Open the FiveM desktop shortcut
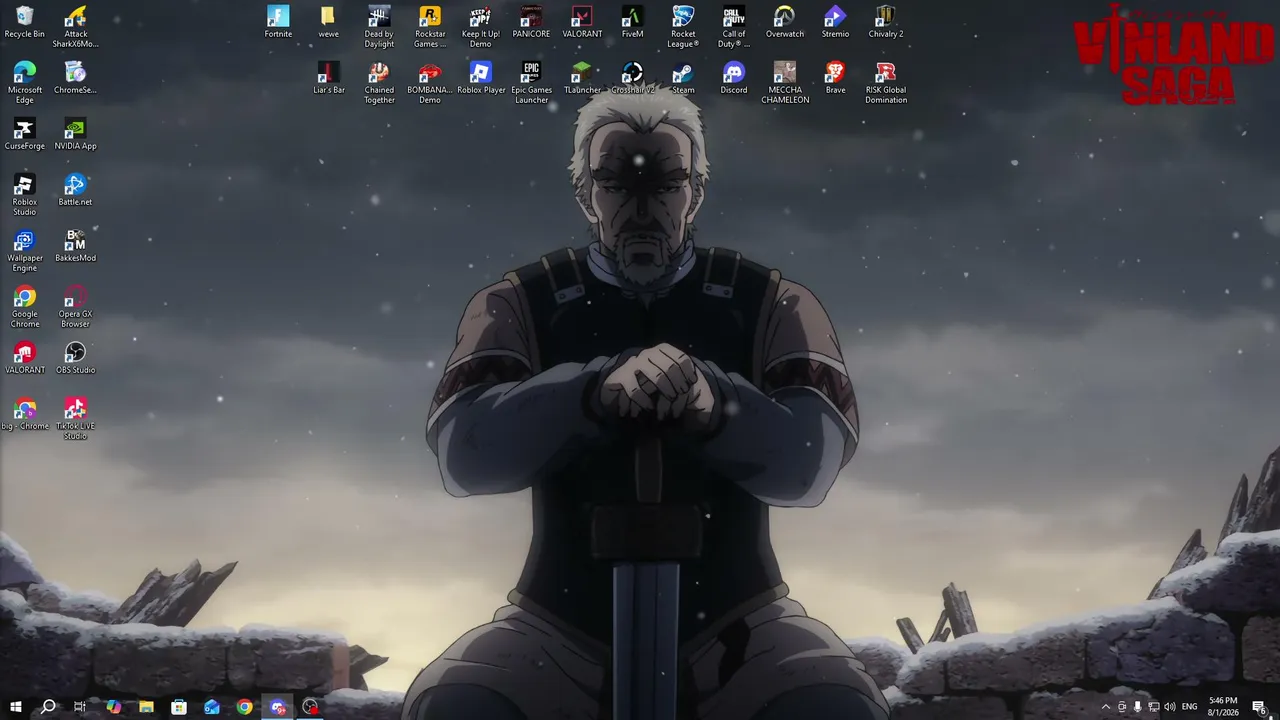 coord(632,22)
